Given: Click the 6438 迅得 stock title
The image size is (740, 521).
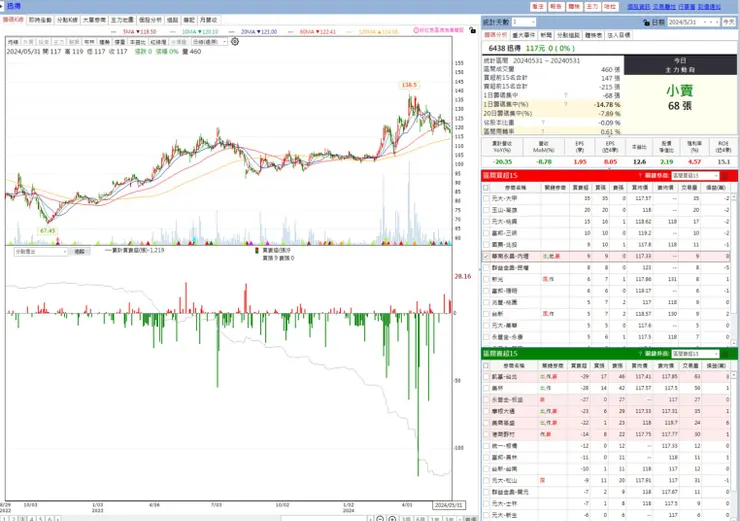Looking at the screenshot, I should tap(505, 48).
